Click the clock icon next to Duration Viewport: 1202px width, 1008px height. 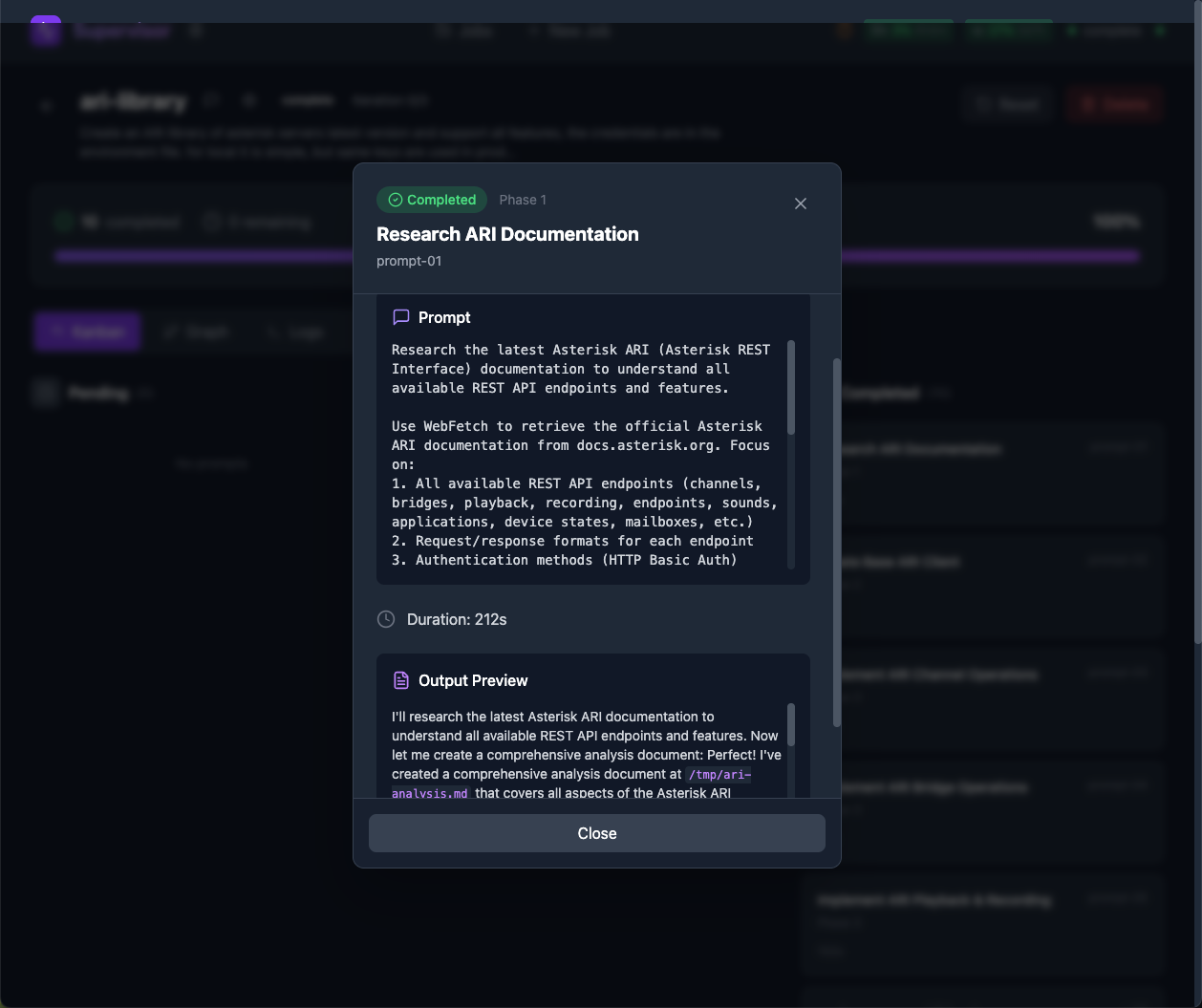click(x=385, y=619)
